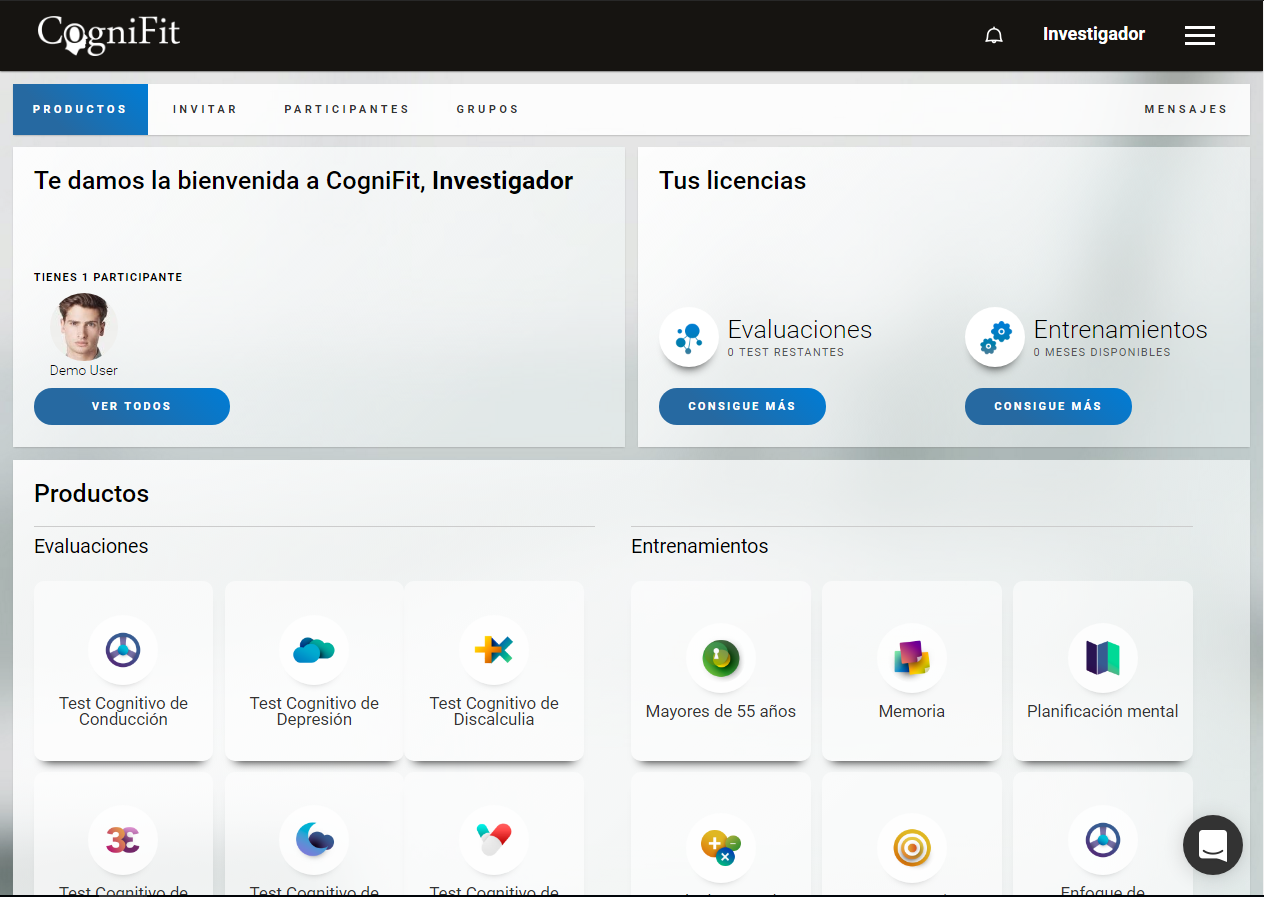
Task: Click the 0 Meses Disponibles text
Action: pyautogui.click(x=1102, y=352)
